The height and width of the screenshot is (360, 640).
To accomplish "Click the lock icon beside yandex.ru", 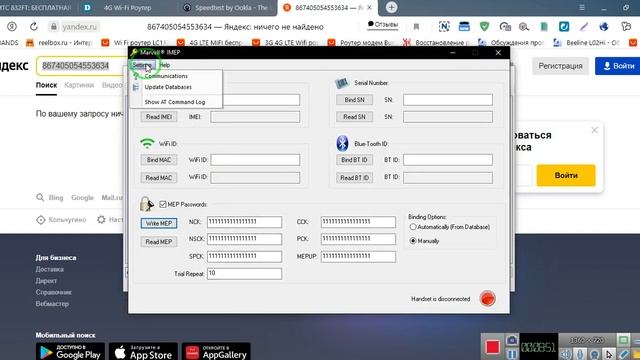I will tap(53, 27).
